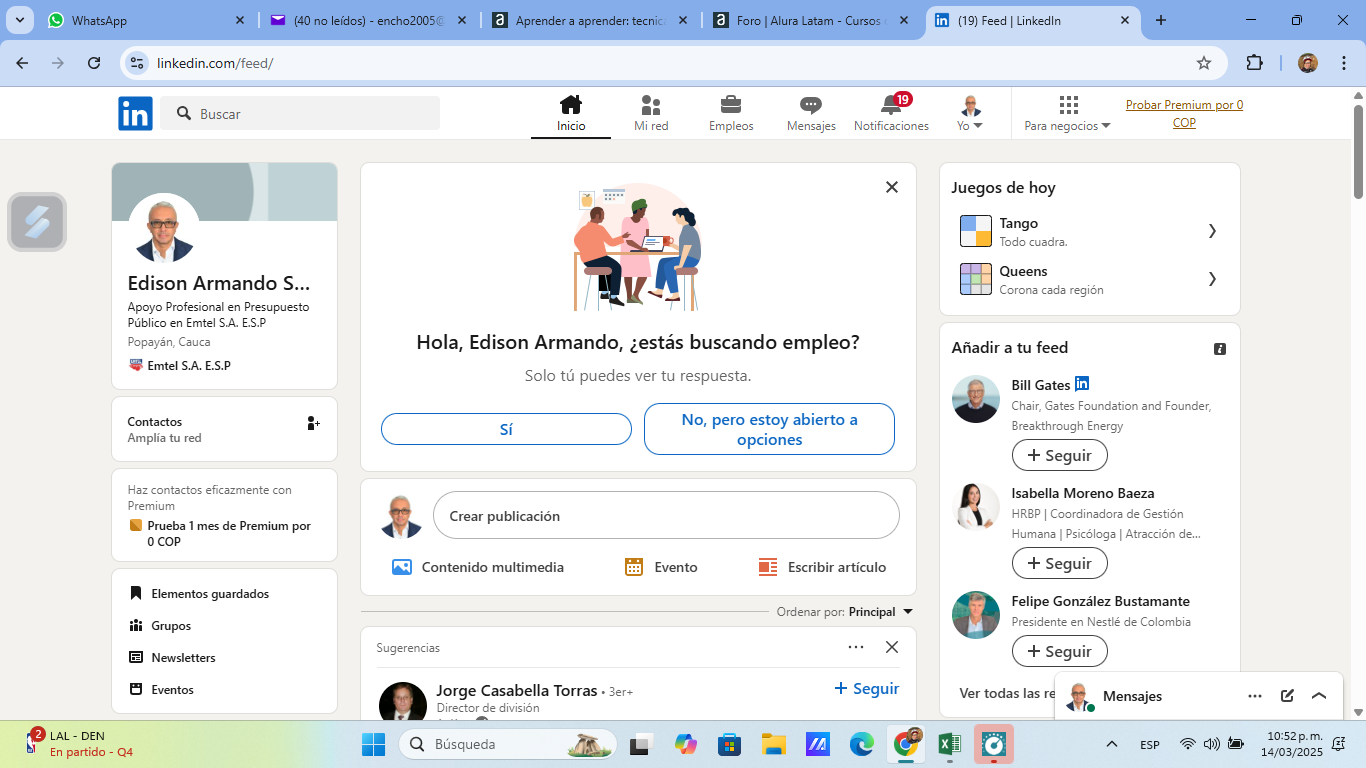Open Newsletters in sidebar
Image resolution: width=1366 pixels, height=768 pixels.
172,657
